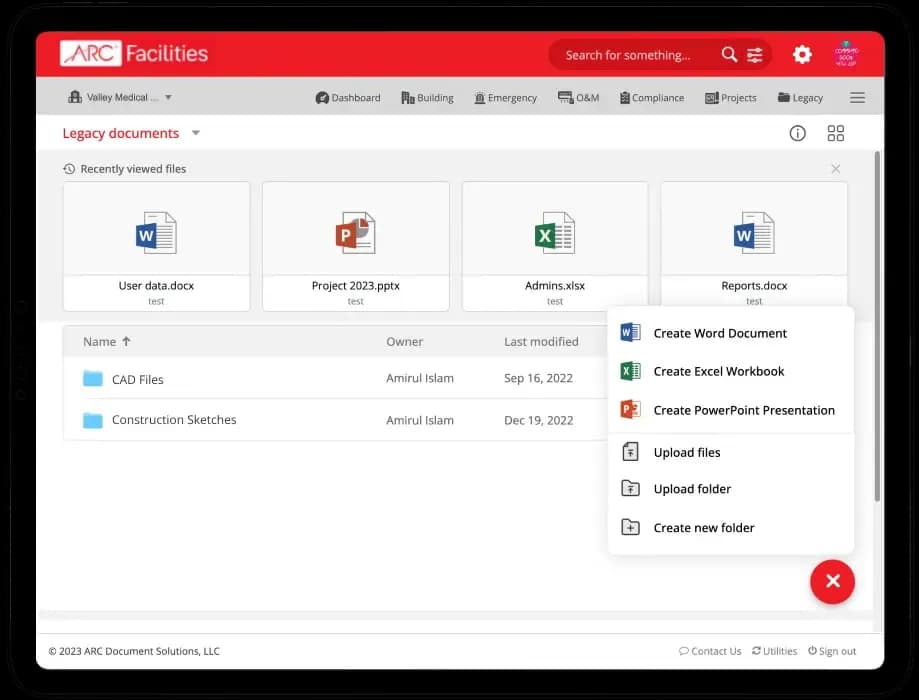
Task: Expand the Legacy documents dropdown
Action: point(196,133)
